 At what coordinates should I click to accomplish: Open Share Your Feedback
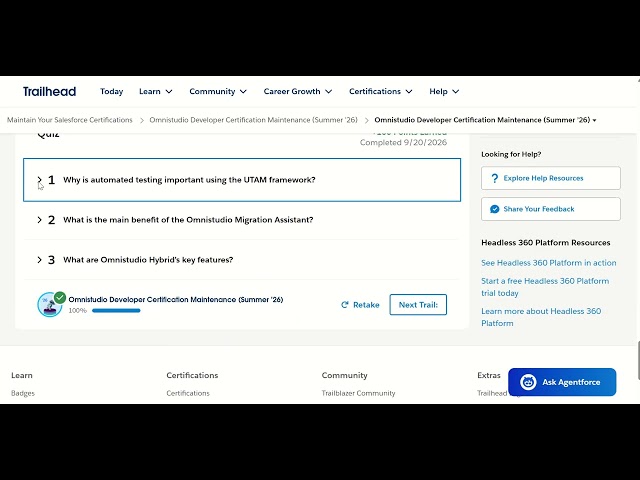coord(551,209)
